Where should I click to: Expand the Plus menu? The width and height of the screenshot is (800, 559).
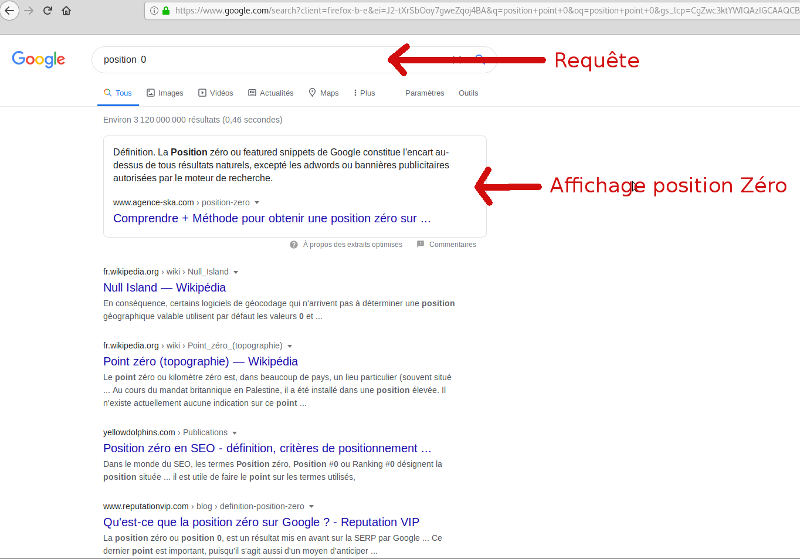point(364,93)
